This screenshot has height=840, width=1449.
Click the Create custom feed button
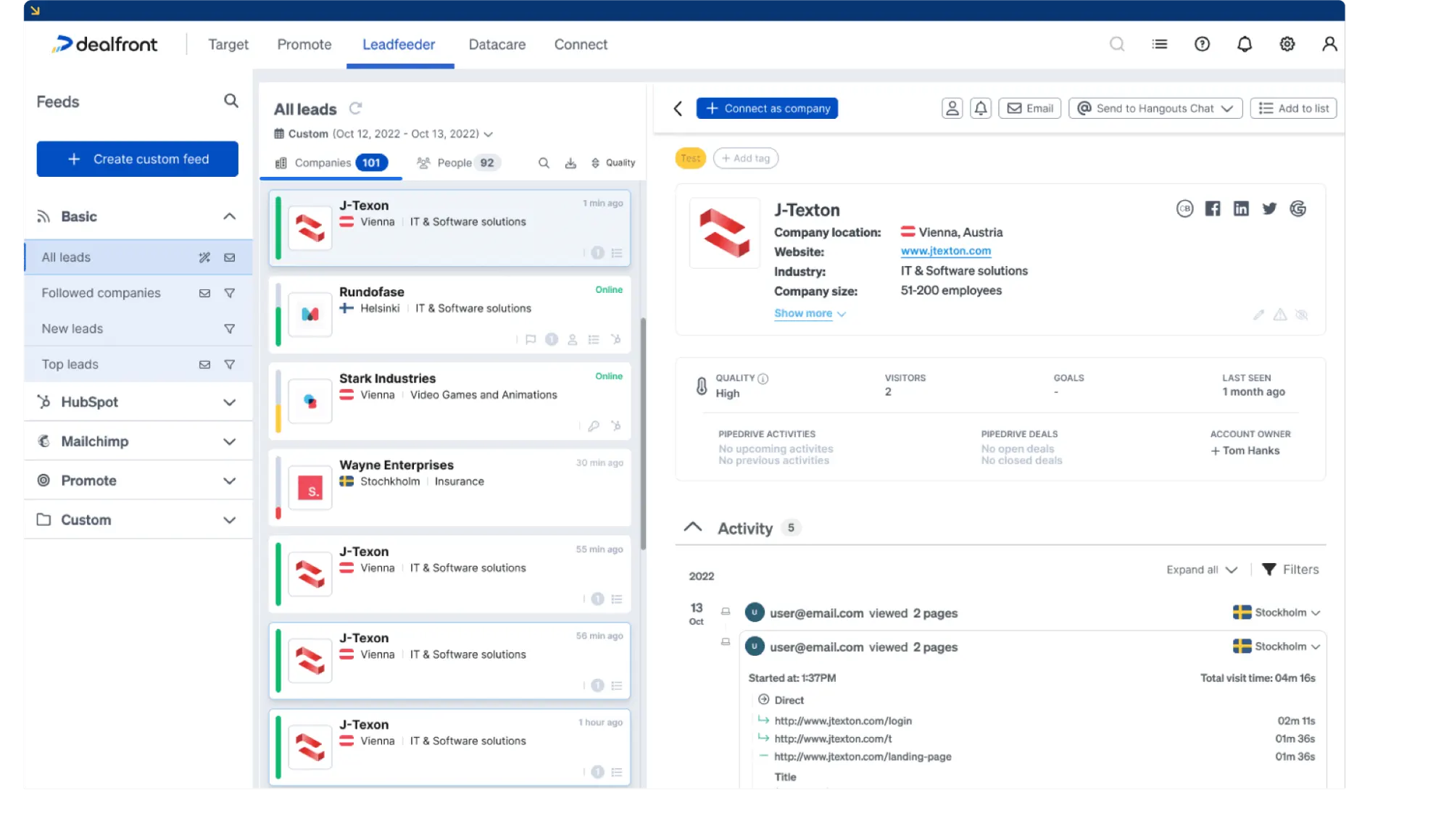(x=137, y=159)
